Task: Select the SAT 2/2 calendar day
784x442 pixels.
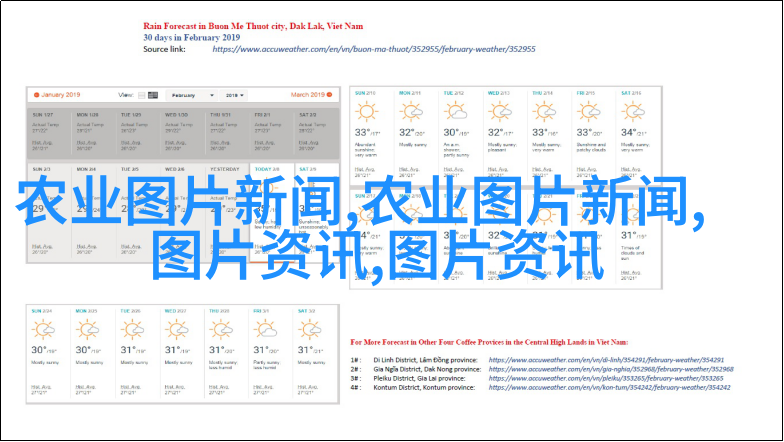Action: [316, 132]
